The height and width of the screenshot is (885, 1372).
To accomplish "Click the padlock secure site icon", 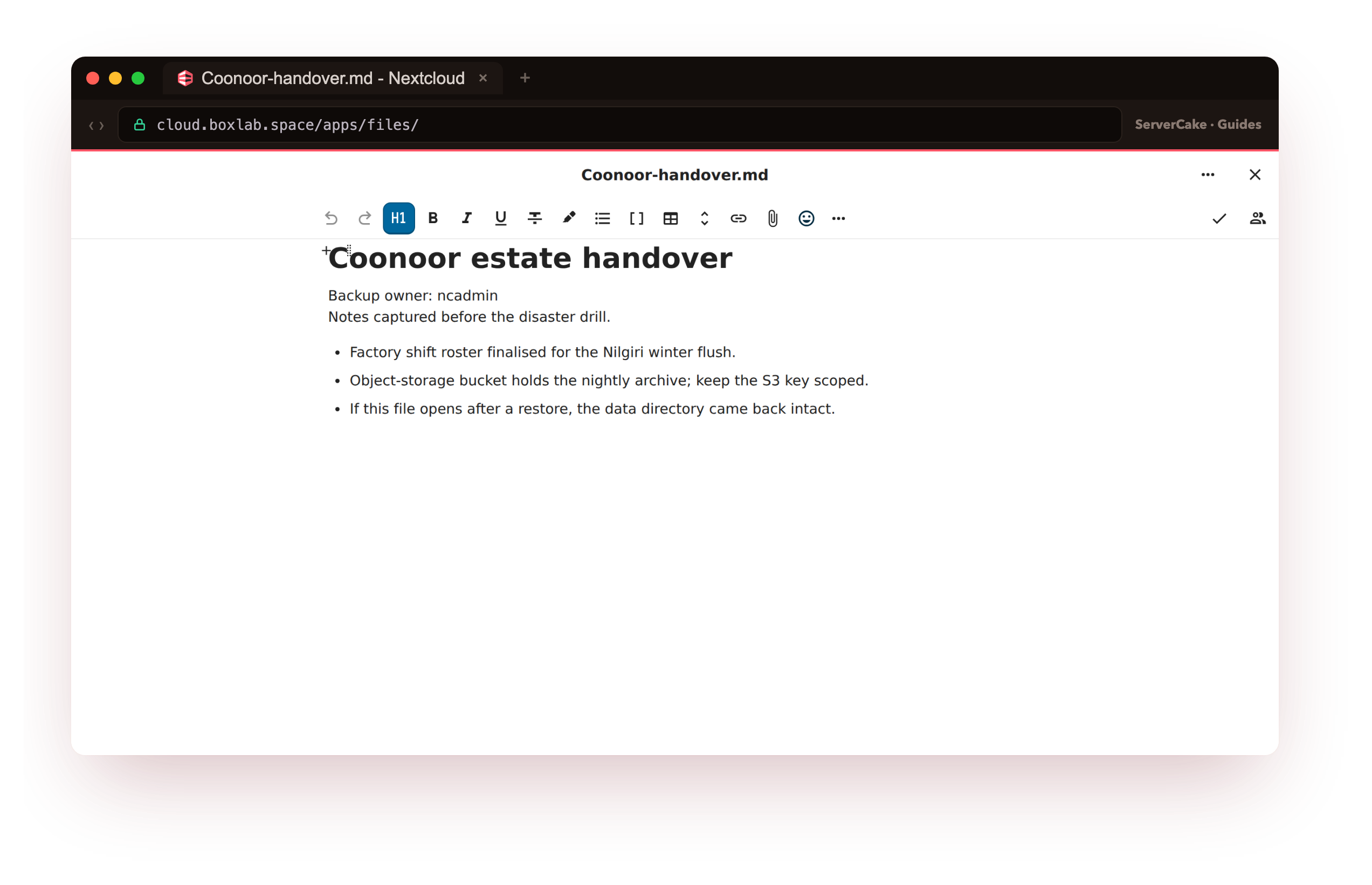I will (140, 125).
